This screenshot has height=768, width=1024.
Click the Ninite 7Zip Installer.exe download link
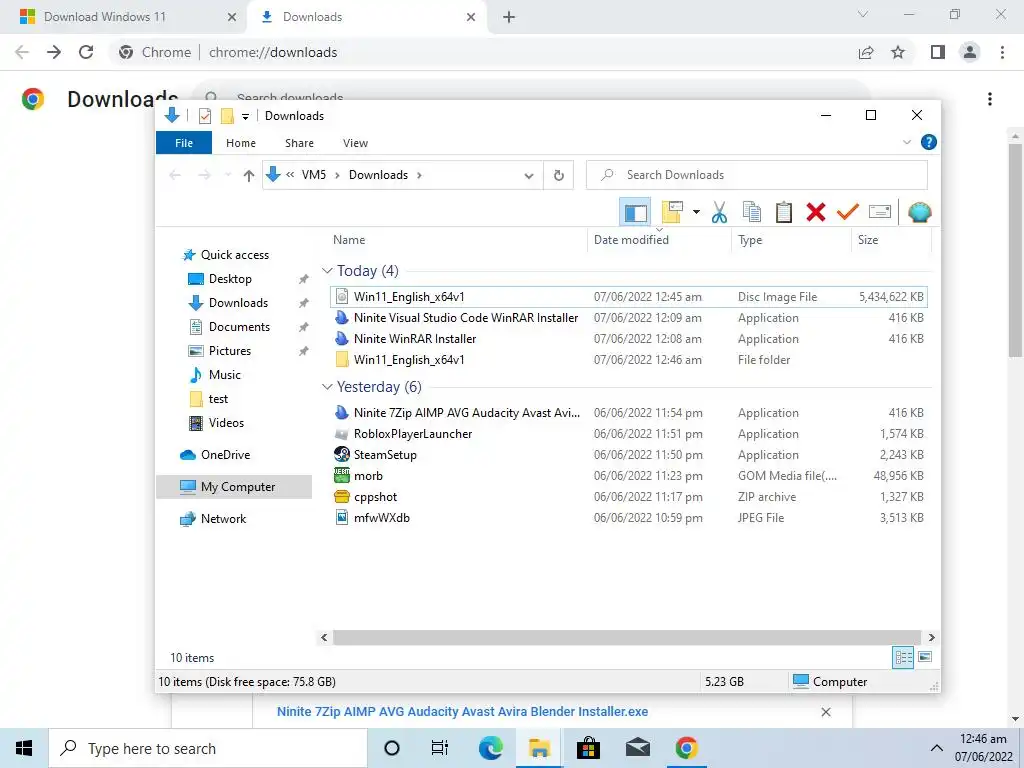tap(462, 712)
